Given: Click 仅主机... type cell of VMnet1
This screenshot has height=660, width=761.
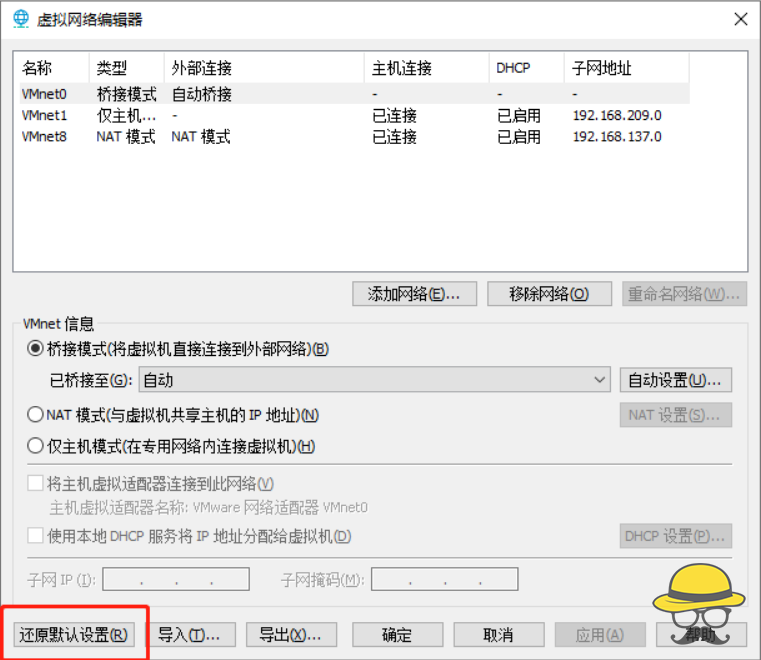Looking at the screenshot, I should tap(126, 115).
